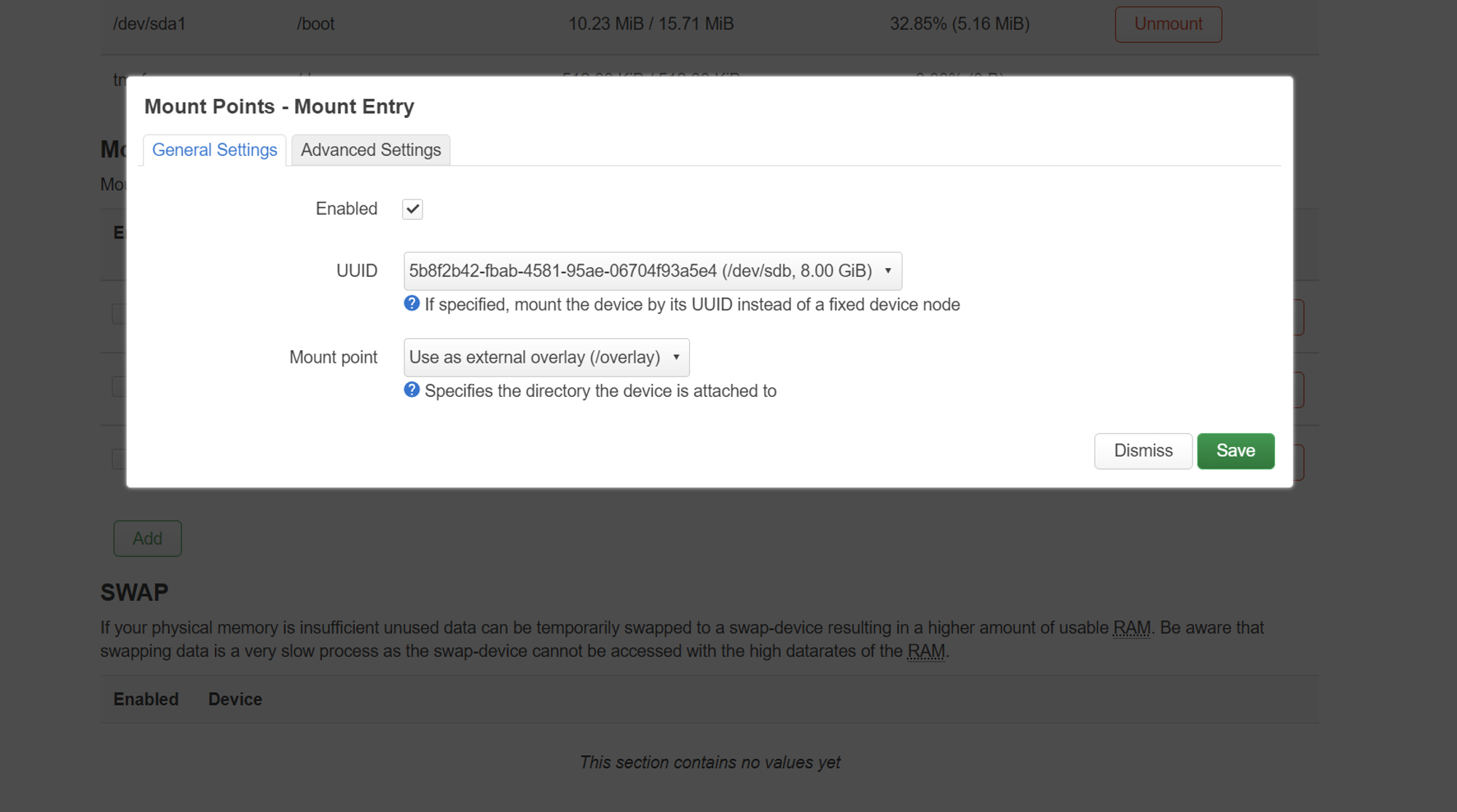Click the Mount Points - Mount Entry title
Screen dimensions: 1457x812
click(279, 106)
